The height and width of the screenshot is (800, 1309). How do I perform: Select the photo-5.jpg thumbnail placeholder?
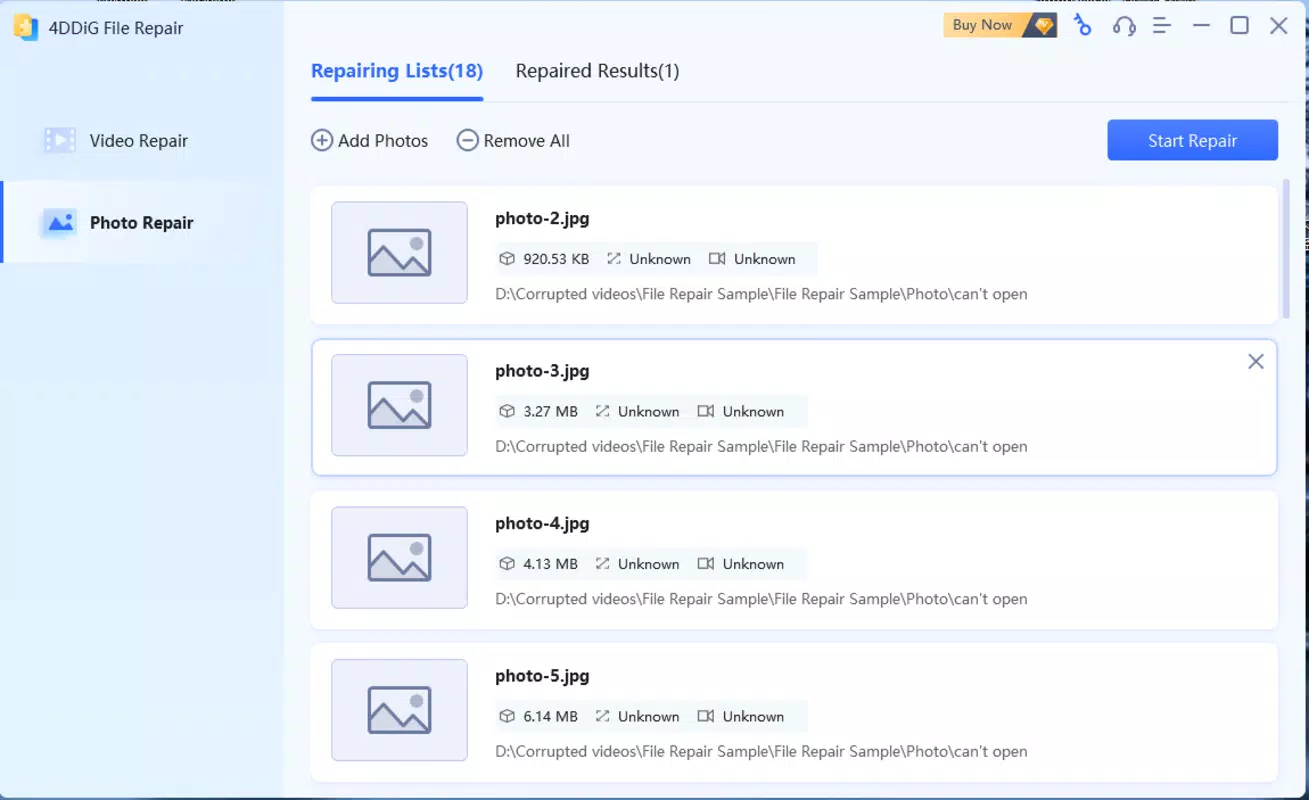[399, 710]
